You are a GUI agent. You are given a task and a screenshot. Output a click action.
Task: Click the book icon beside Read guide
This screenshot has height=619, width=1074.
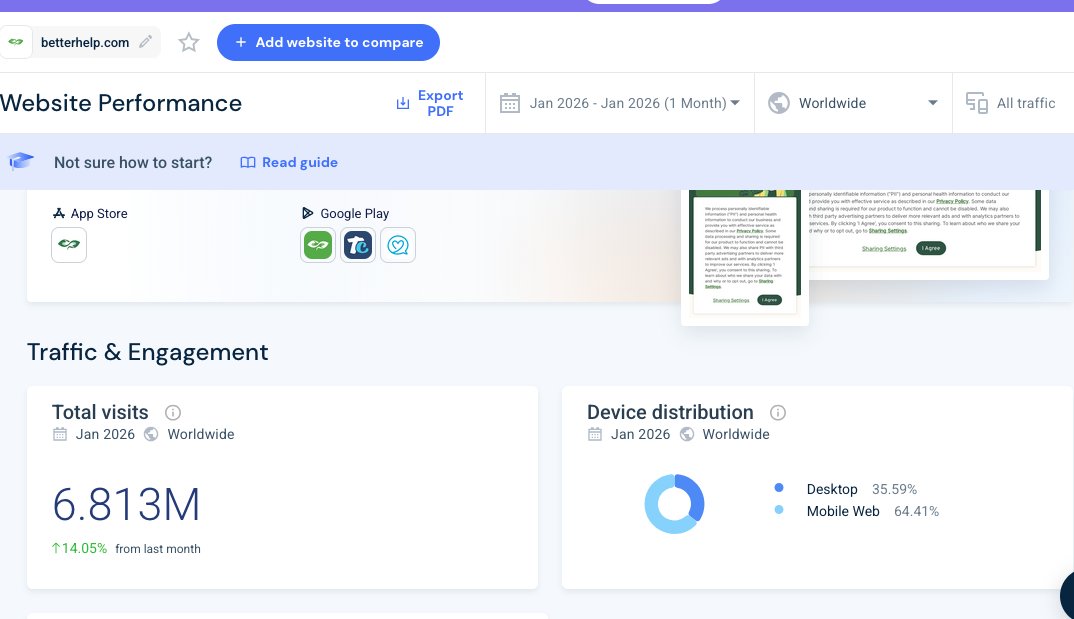[x=248, y=162]
